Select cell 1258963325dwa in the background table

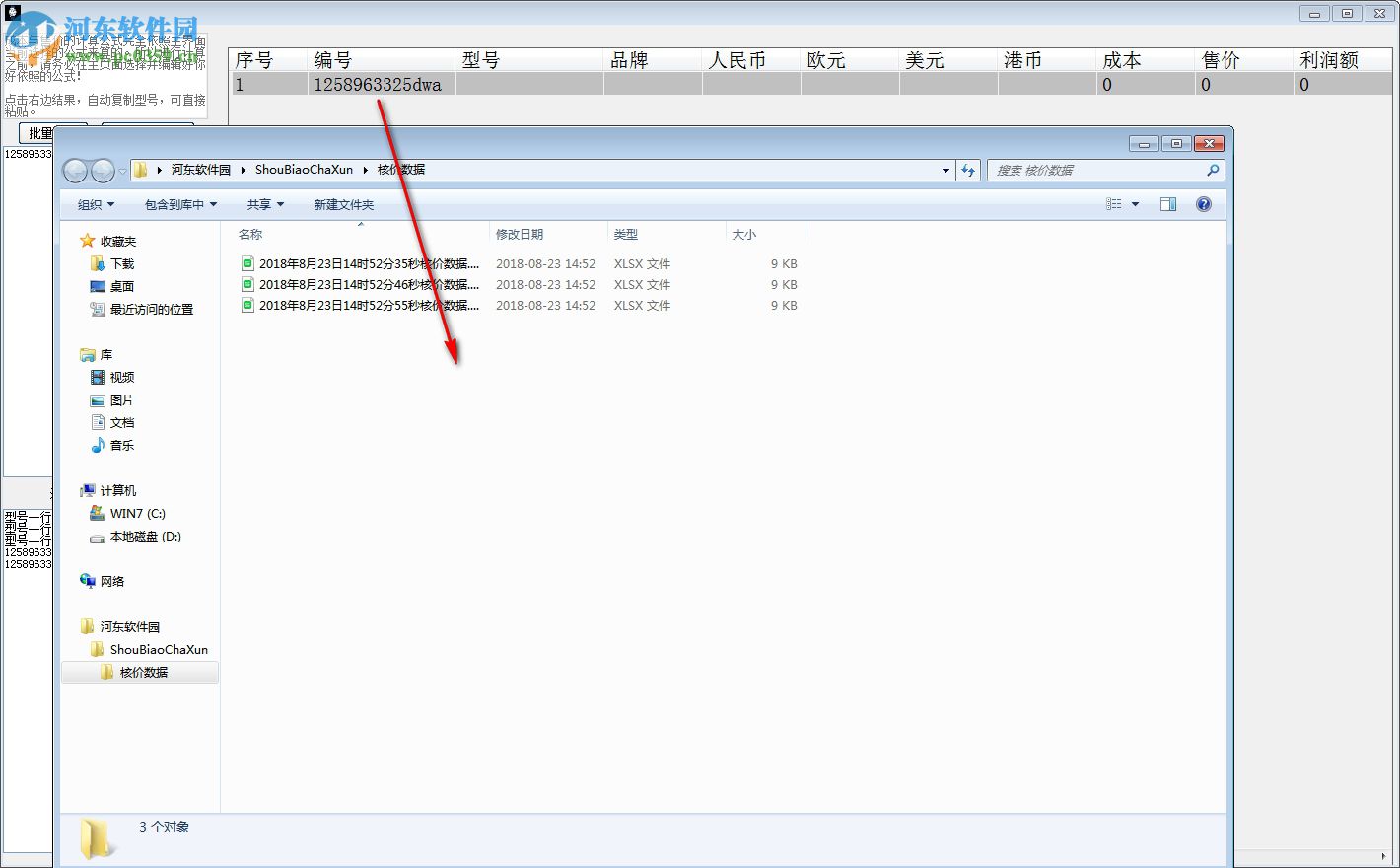coord(382,85)
